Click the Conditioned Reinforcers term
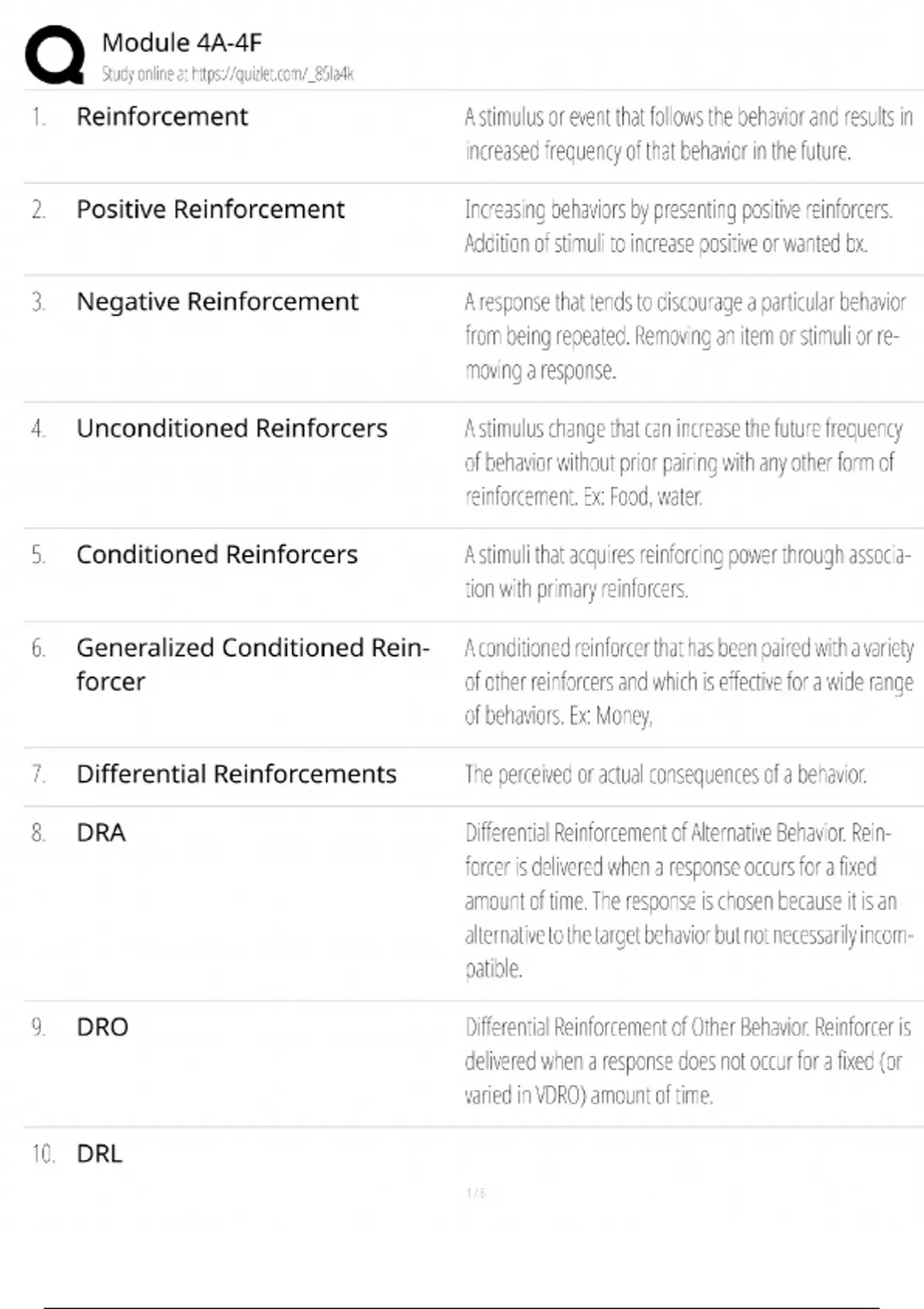Screen dimensions: 924x1309 216,554
